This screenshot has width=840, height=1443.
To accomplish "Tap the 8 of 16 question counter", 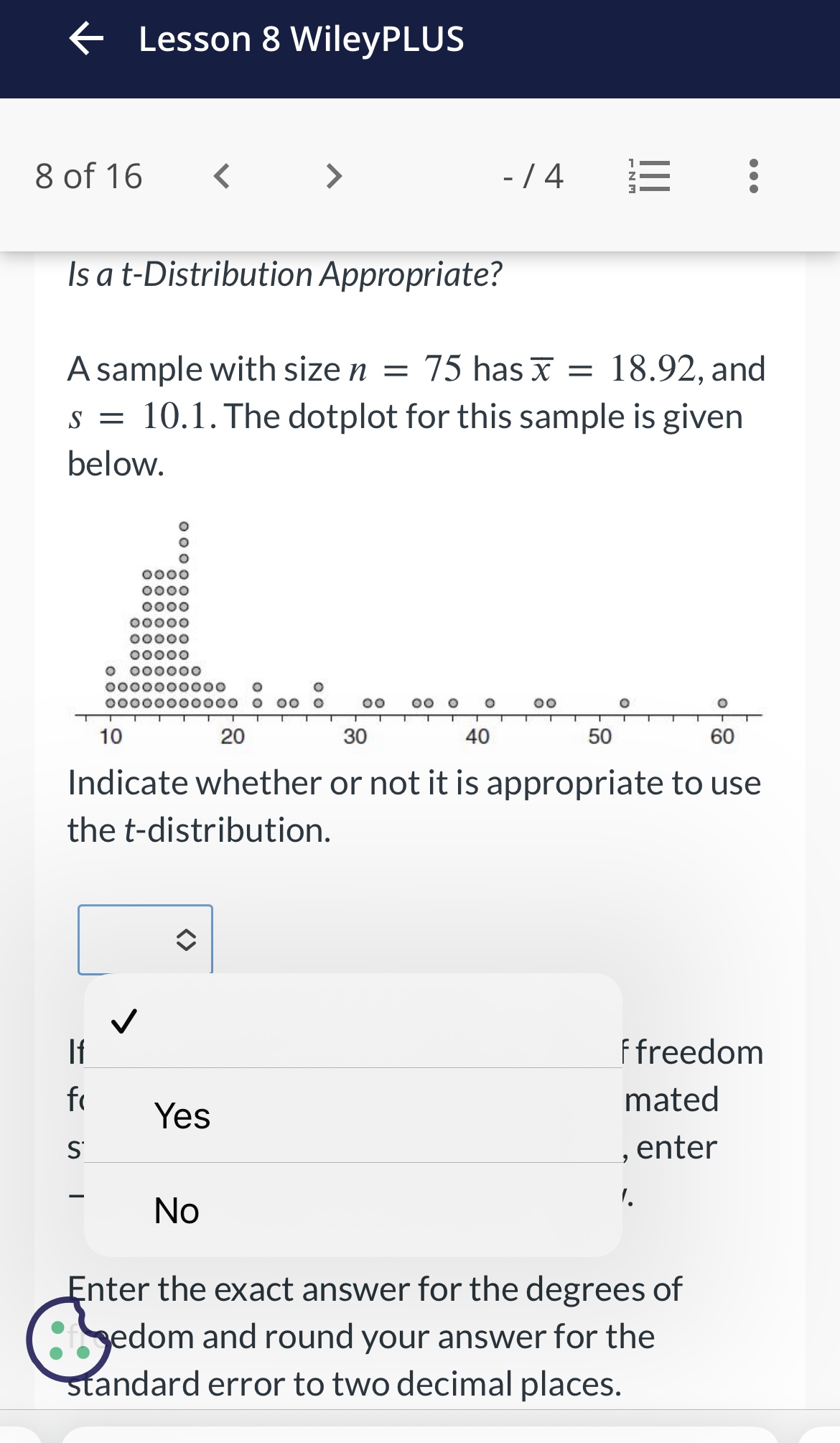I will (x=89, y=176).
